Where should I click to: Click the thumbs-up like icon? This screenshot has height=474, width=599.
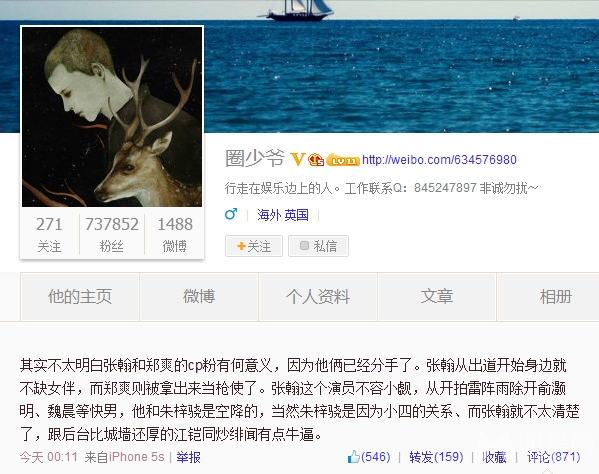[354, 457]
